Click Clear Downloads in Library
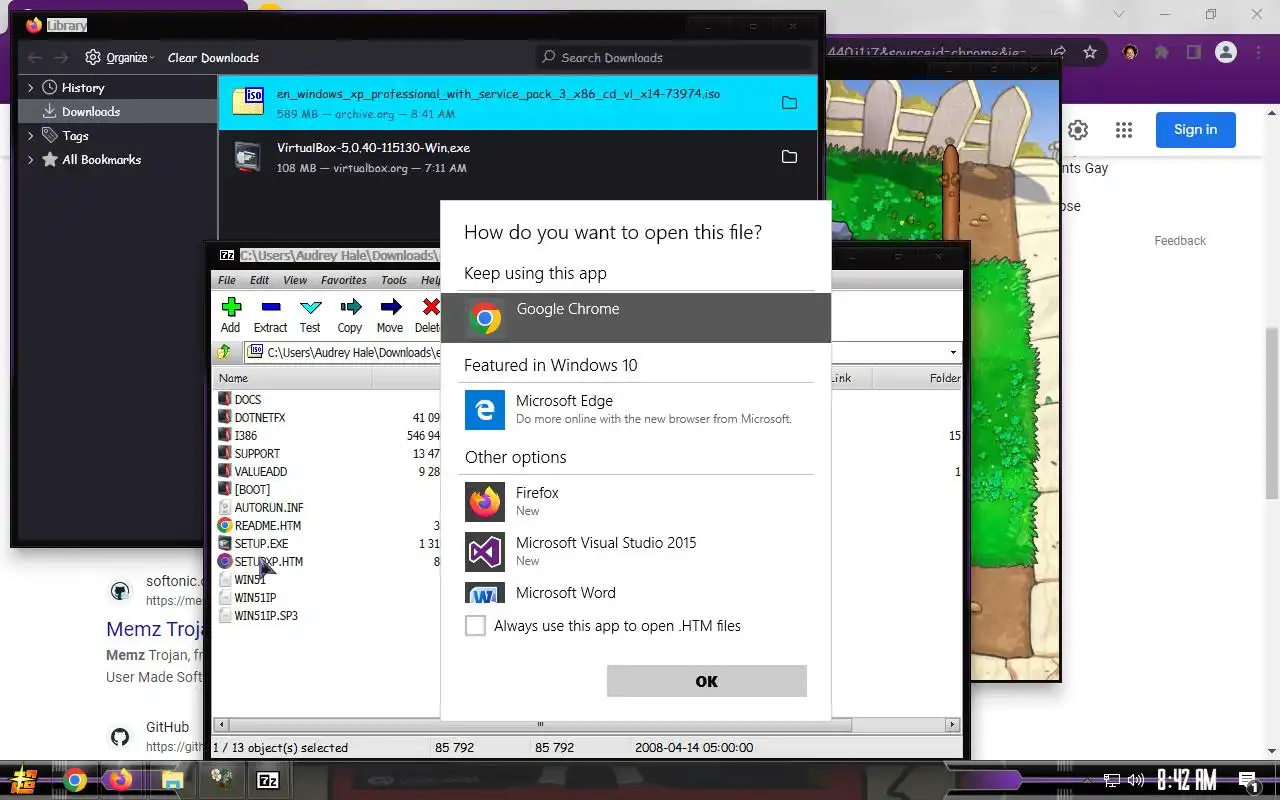This screenshot has width=1280, height=800. point(213,58)
